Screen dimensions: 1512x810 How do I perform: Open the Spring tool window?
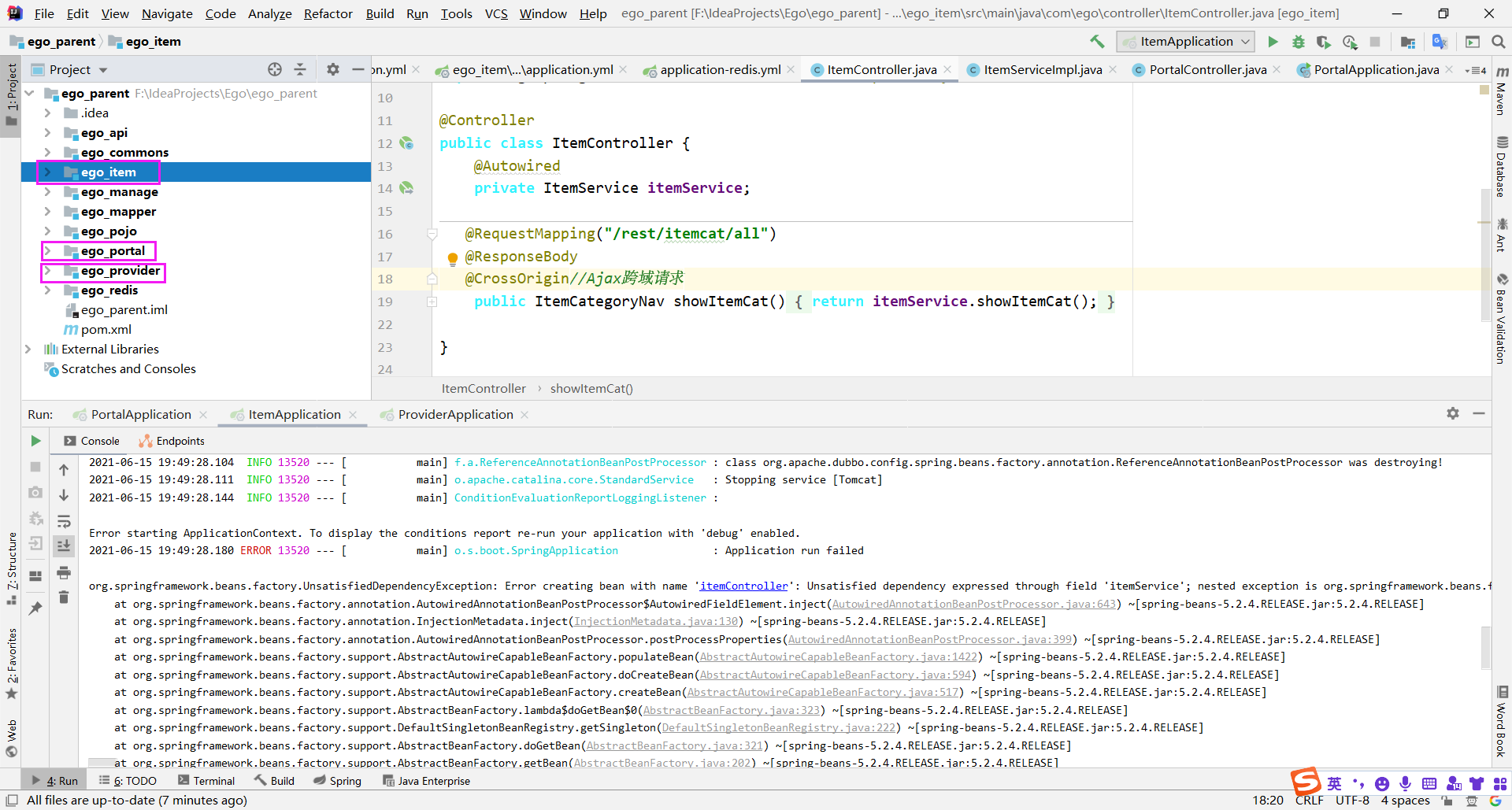337,781
